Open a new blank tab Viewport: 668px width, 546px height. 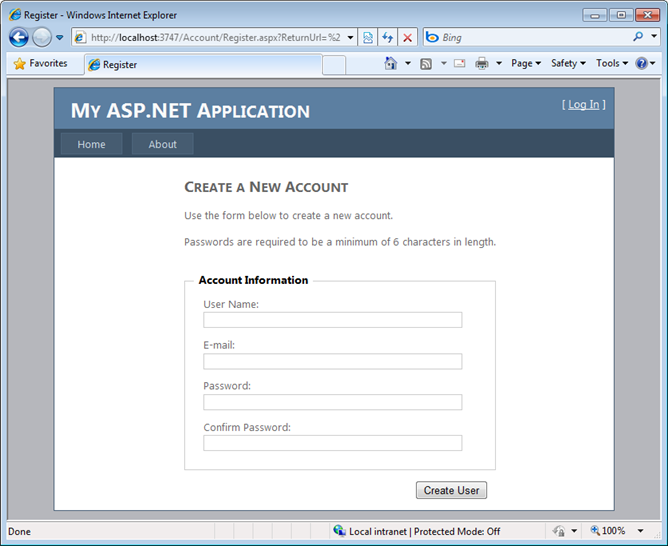pyautogui.click(x=334, y=65)
